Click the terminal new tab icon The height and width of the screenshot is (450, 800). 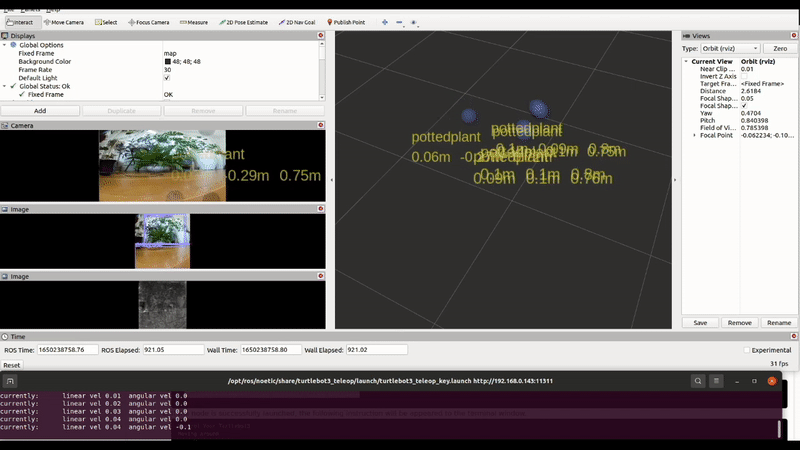(x=10, y=381)
